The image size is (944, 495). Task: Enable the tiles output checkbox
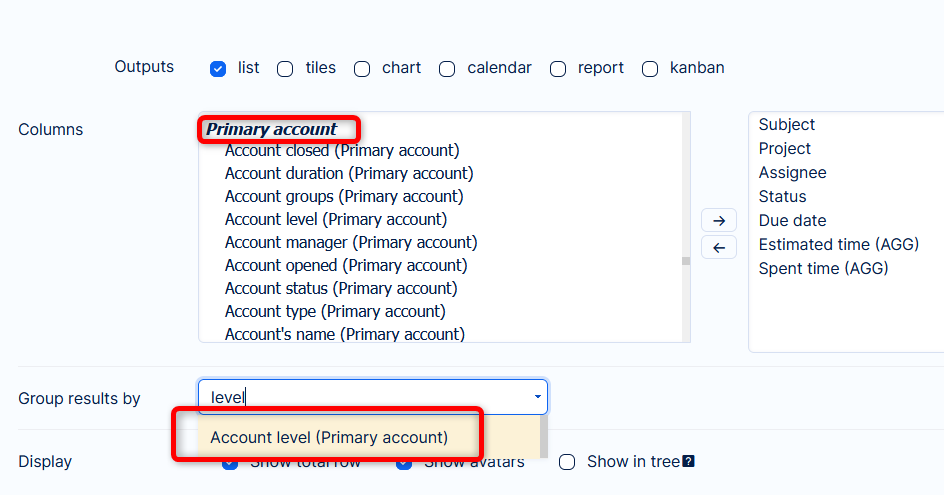(285, 69)
